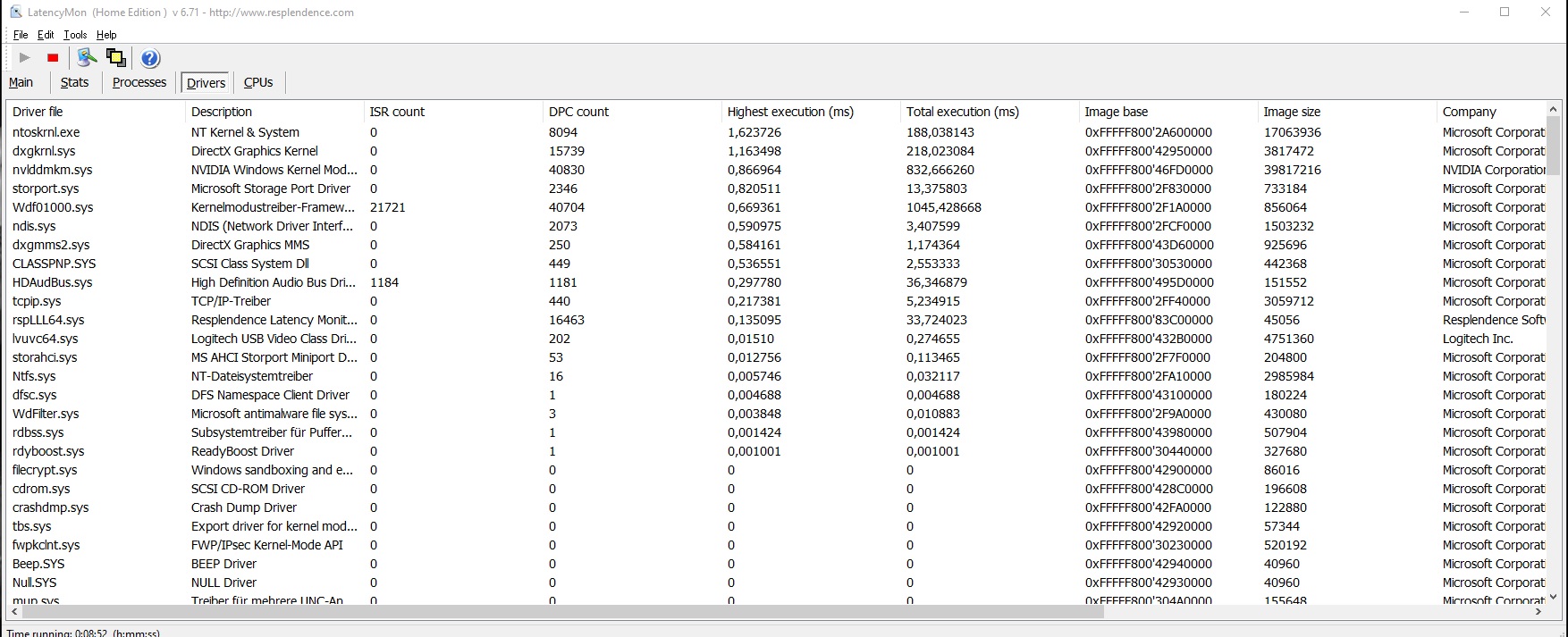The width and height of the screenshot is (1568, 637).
Task: Sort by the DPC count column header
Action: (632, 112)
